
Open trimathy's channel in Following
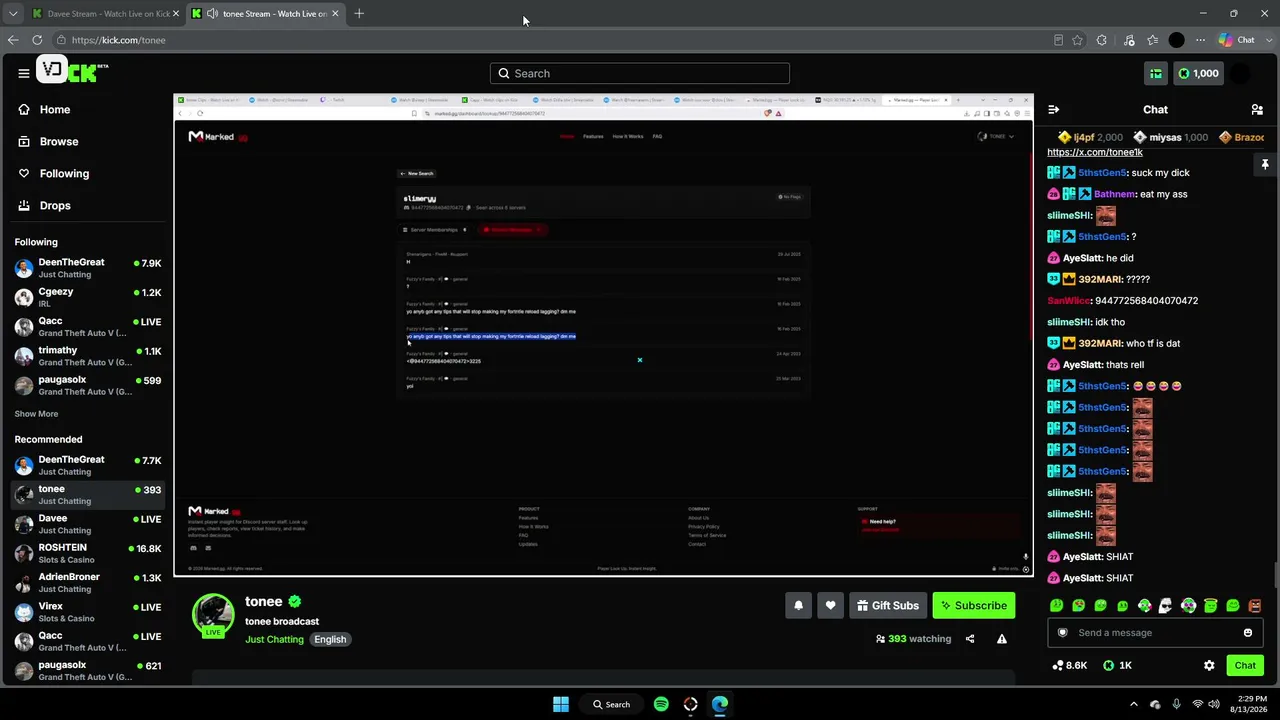click(x=88, y=356)
